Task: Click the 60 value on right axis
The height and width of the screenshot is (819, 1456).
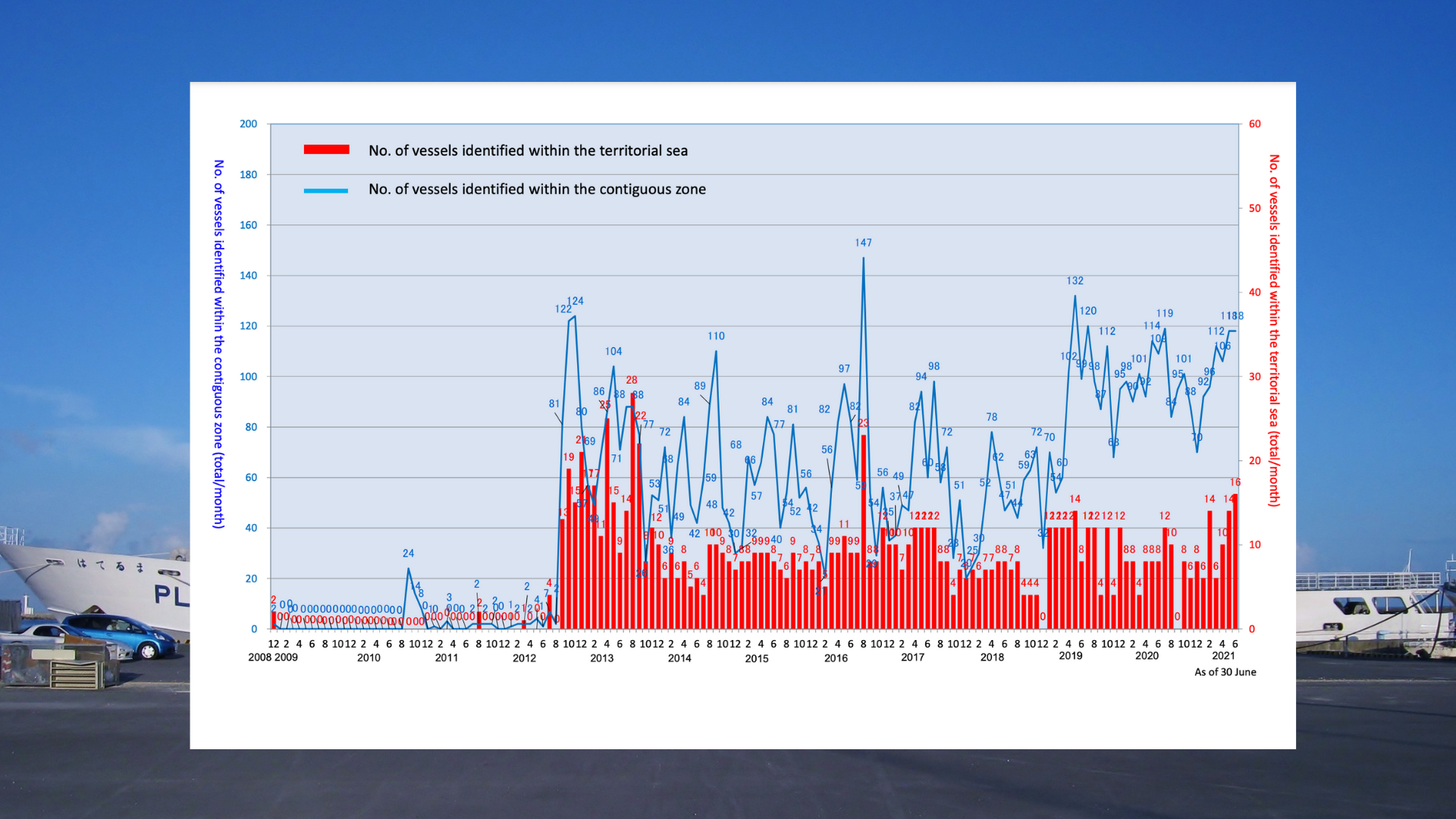Action: 1255,124
